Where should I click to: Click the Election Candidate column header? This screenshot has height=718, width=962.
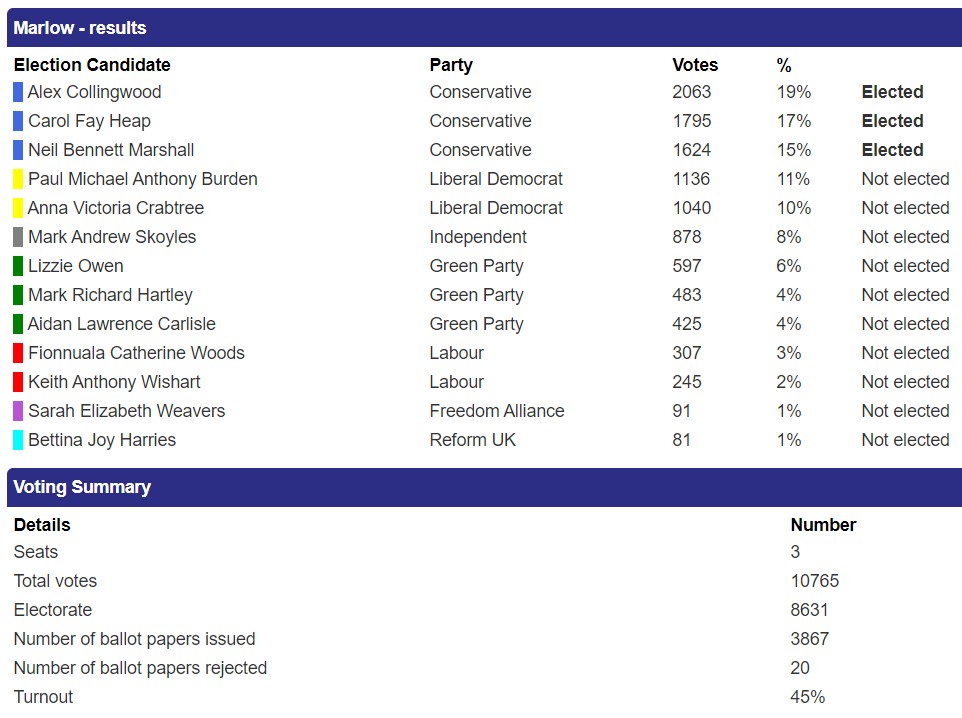(x=92, y=65)
